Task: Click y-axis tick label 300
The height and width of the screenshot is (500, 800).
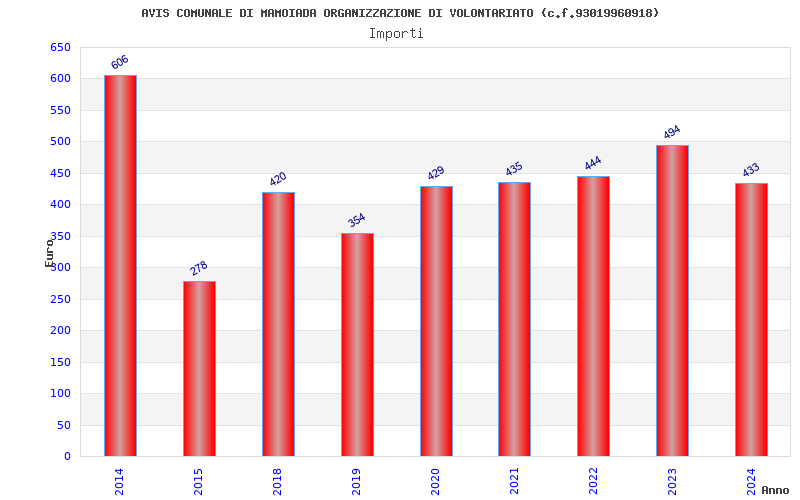Action: [60, 268]
